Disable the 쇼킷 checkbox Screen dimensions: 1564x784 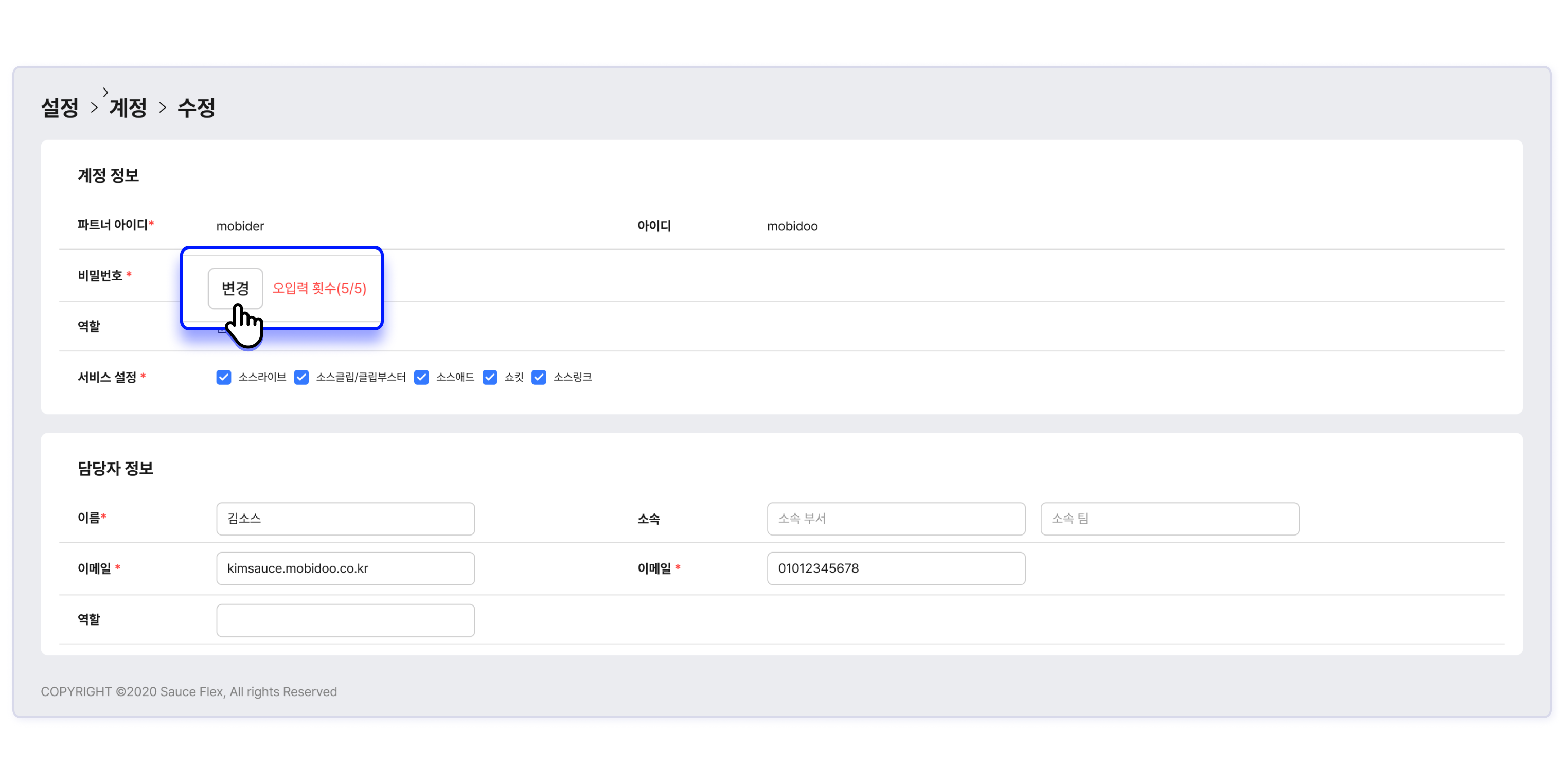pyautogui.click(x=489, y=377)
